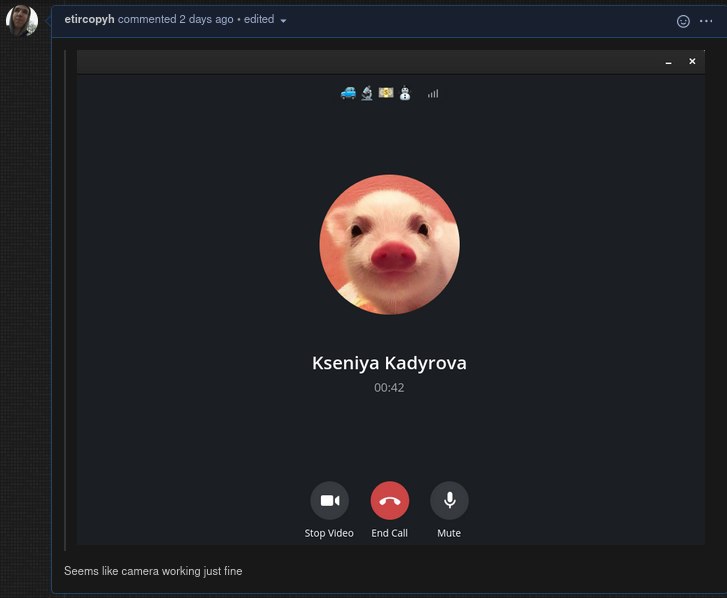The height and width of the screenshot is (598, 727).
Task: Check the signal strength bars indicator
Action: [x=433, y=94]
